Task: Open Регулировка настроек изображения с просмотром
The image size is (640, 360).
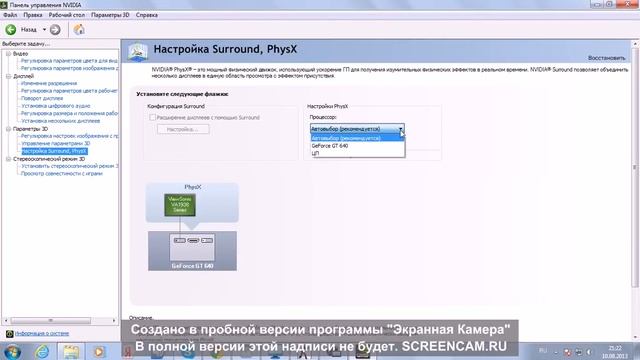Action: point(69,136)
